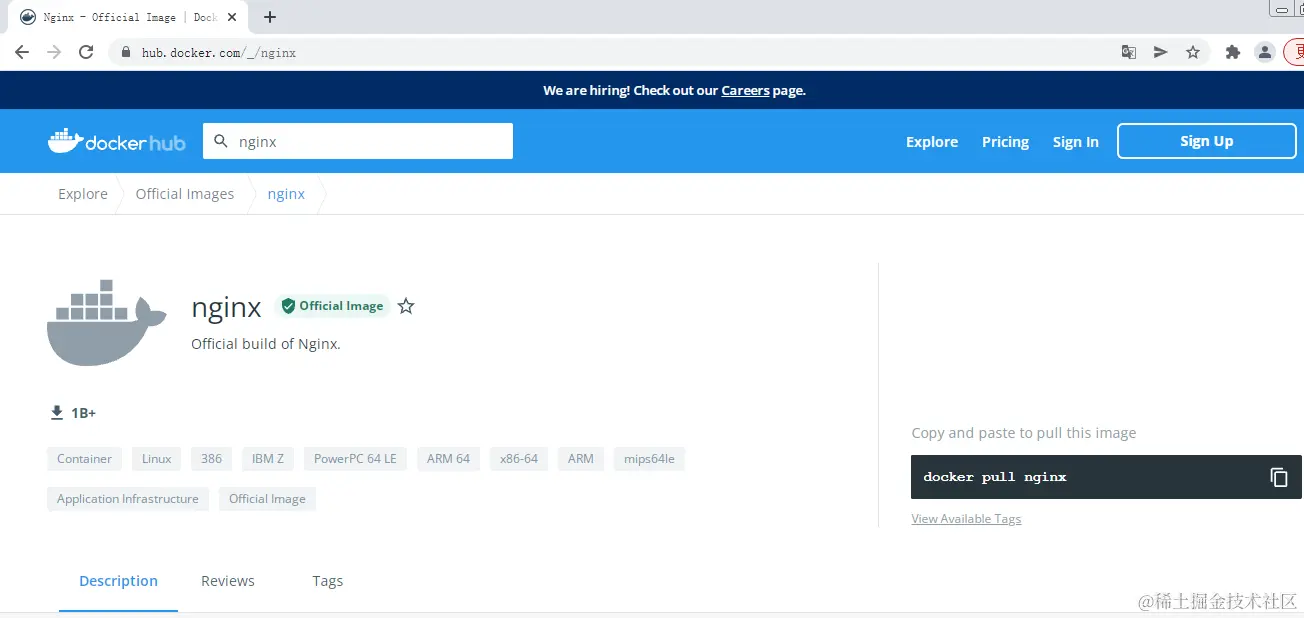Click the x86-64 chip
Screen dimensions: 1304x618
coord(519,459)
